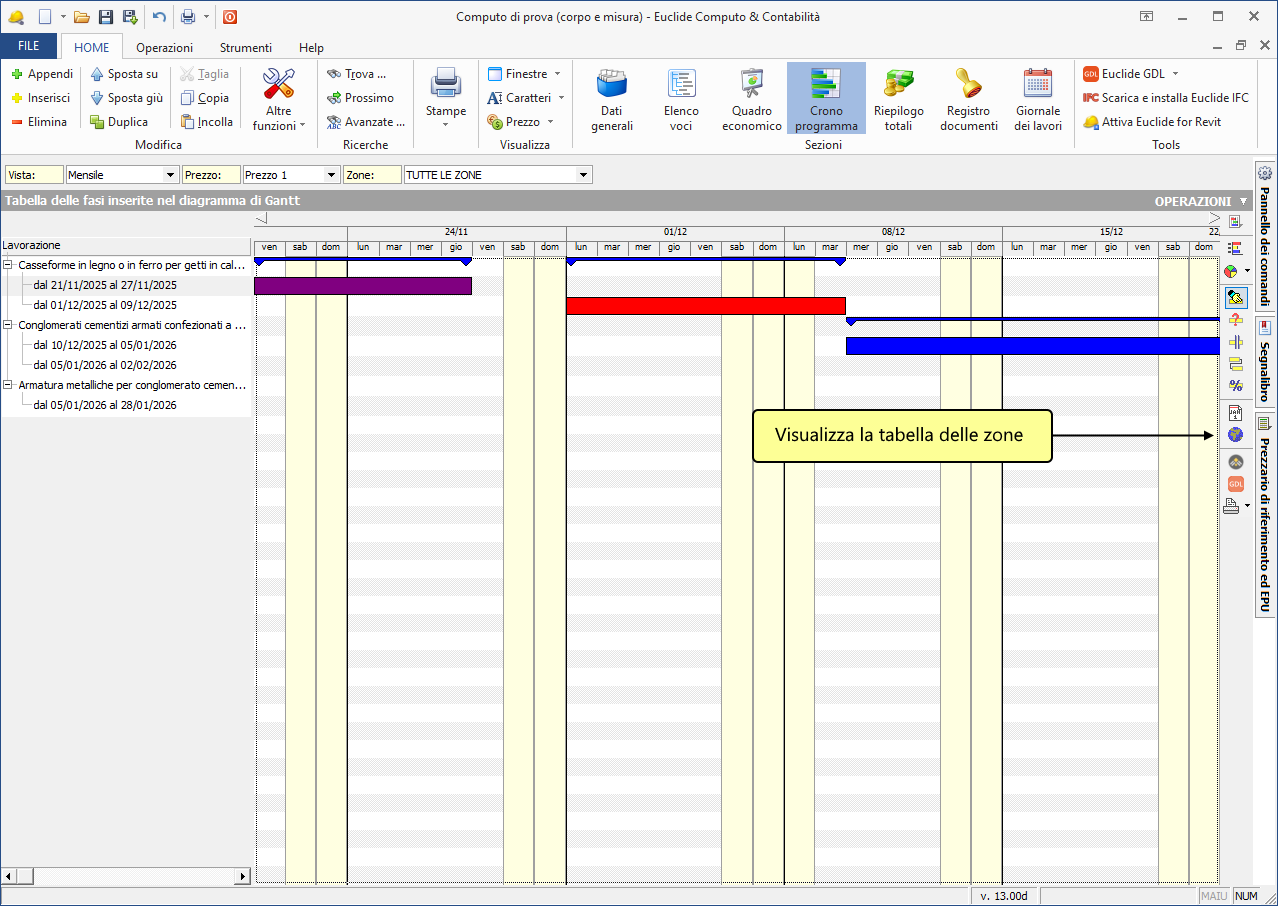1278x906 pixels.
Task: Collapse the Casseforme in legno tree node
Action: point(8,265)
